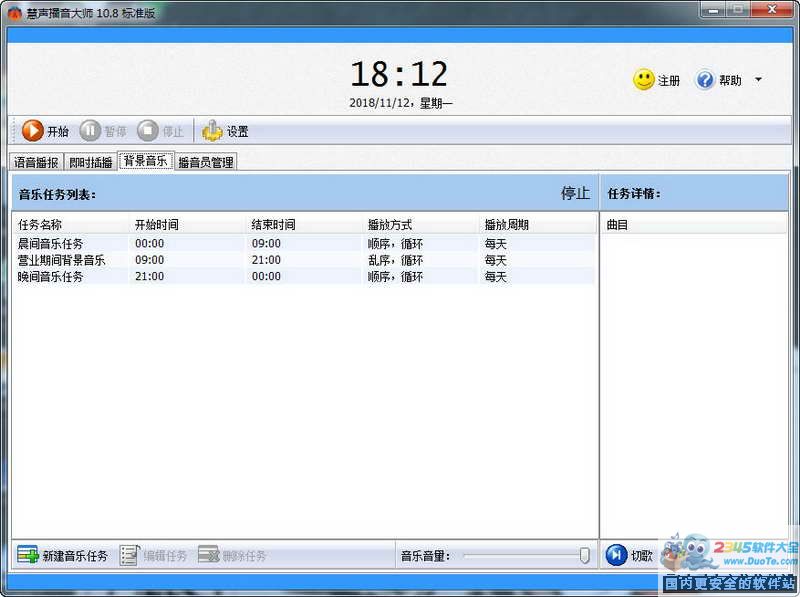The height and width of the screenshot is (597, 800).
Task: Click the smiley 注册 register icon
Action: (x=644, y=80)
